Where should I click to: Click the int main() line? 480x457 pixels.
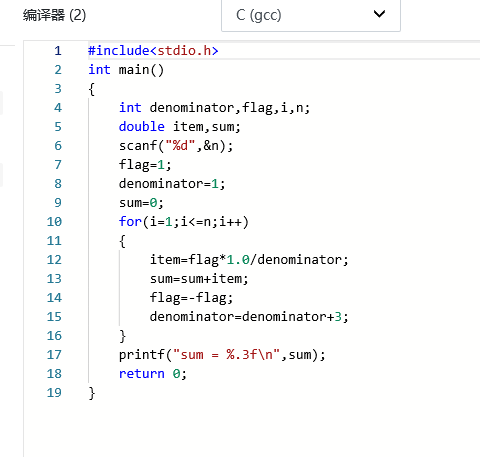(x=126, y=70)
